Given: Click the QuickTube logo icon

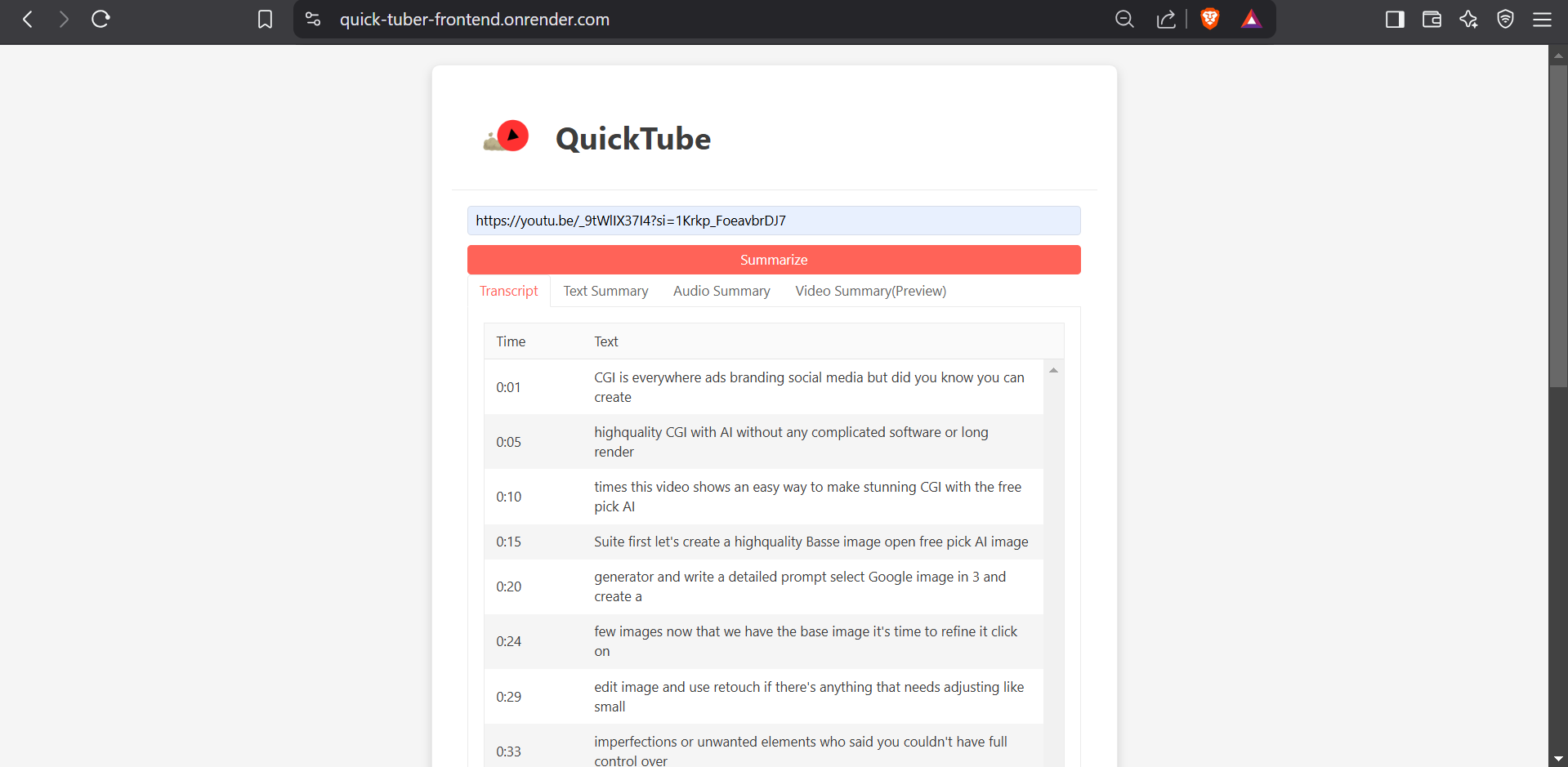Looking at the screenshot, I should pos(507,136).
